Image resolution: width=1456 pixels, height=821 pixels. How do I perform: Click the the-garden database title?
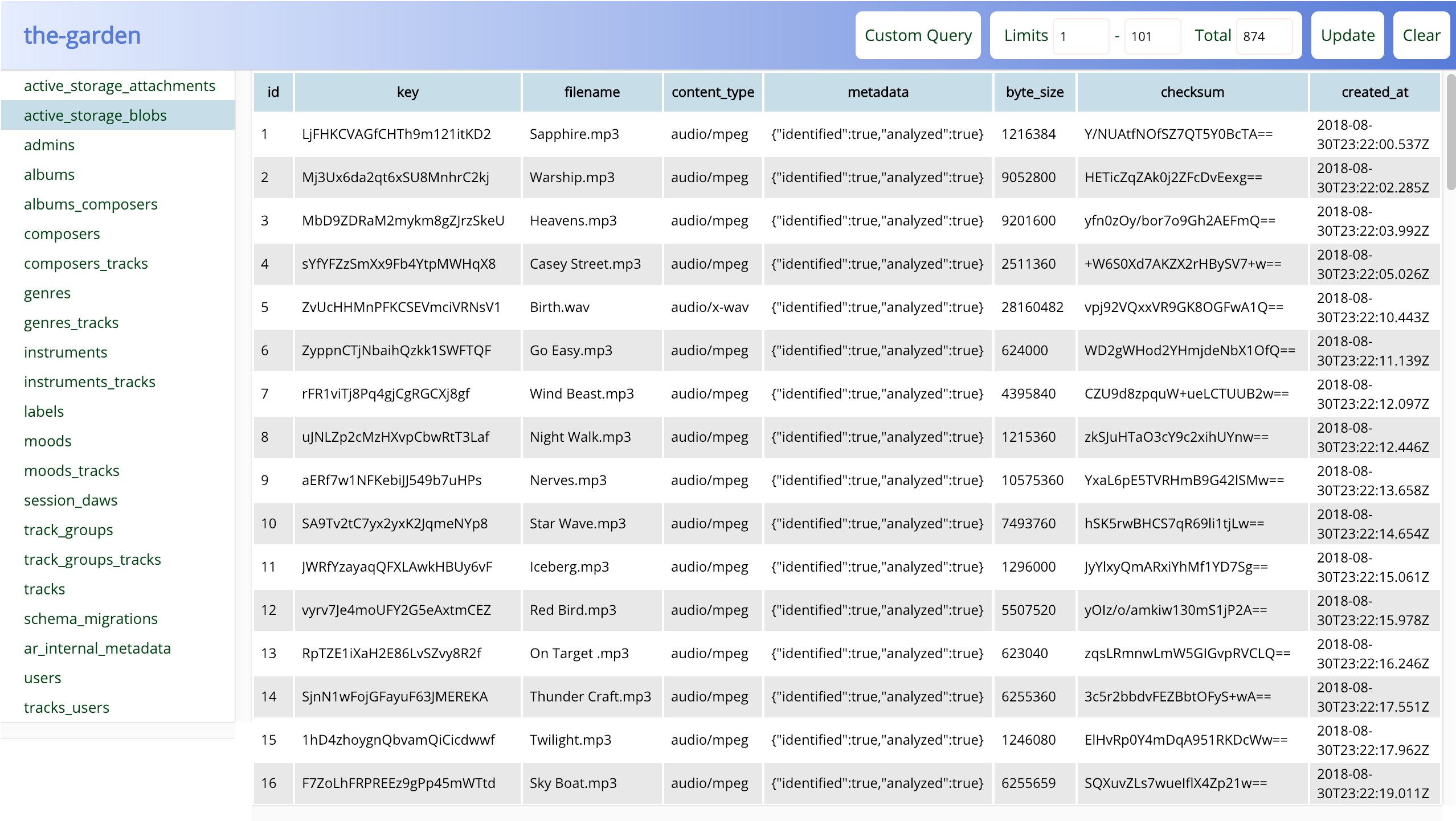click(x=82, y=35)
